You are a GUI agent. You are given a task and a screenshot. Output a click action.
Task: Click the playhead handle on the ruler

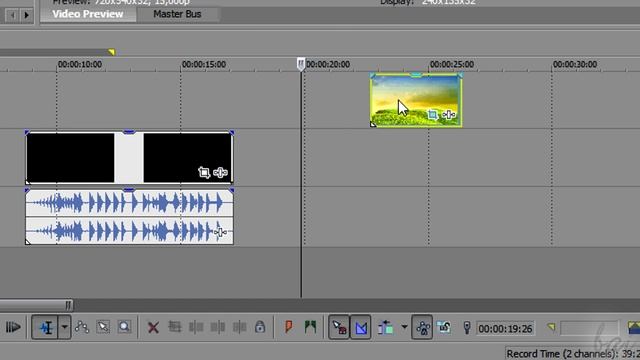pyautogui.click(x=301, y=64)
